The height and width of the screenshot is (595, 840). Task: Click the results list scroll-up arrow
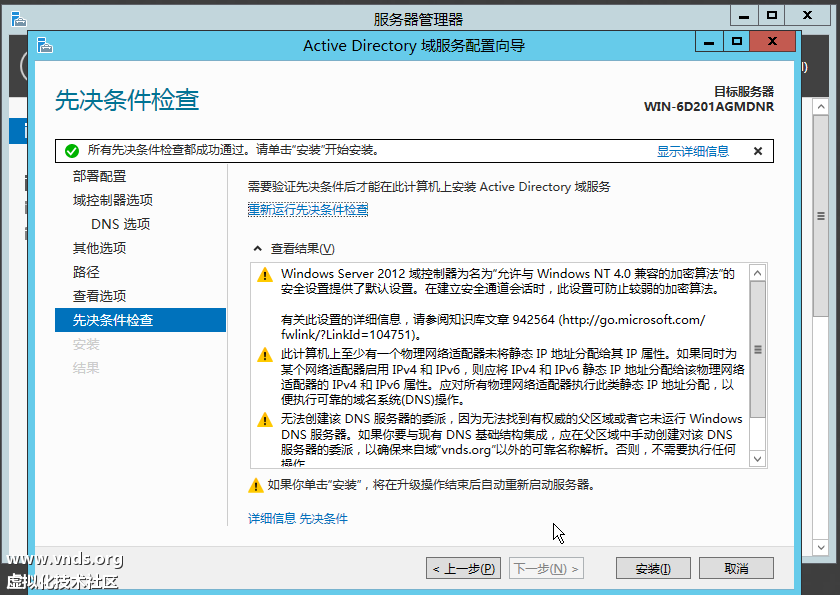[x=757, y=273]
